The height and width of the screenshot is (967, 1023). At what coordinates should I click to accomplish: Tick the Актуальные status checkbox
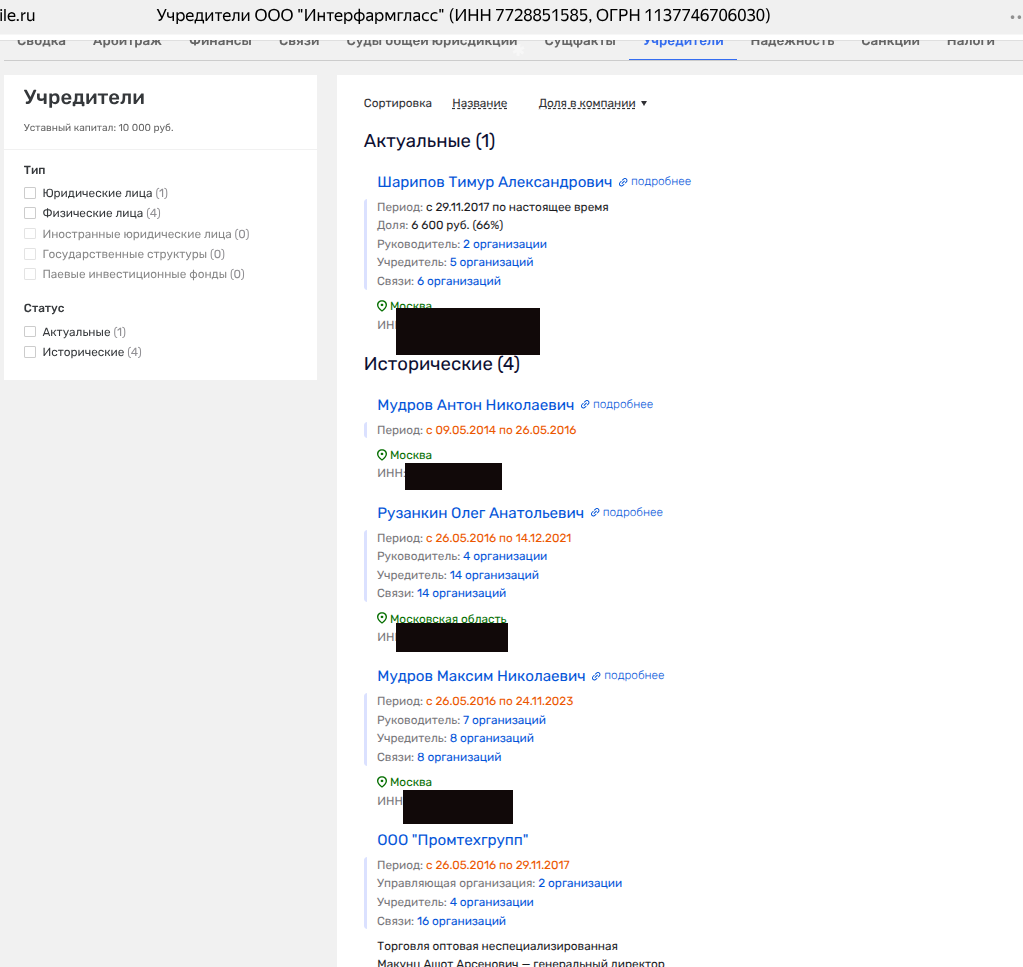tap(30, 332)
